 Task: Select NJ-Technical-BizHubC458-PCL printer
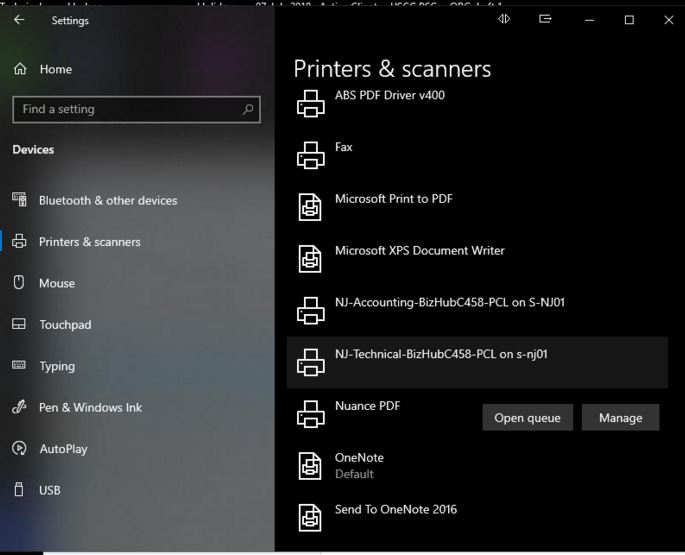click(477, 362)
